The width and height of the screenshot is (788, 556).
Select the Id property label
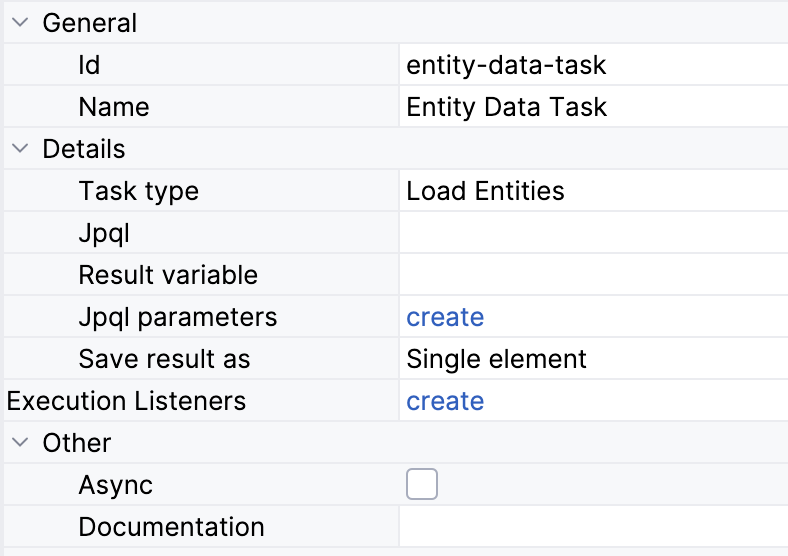point(89,65)
